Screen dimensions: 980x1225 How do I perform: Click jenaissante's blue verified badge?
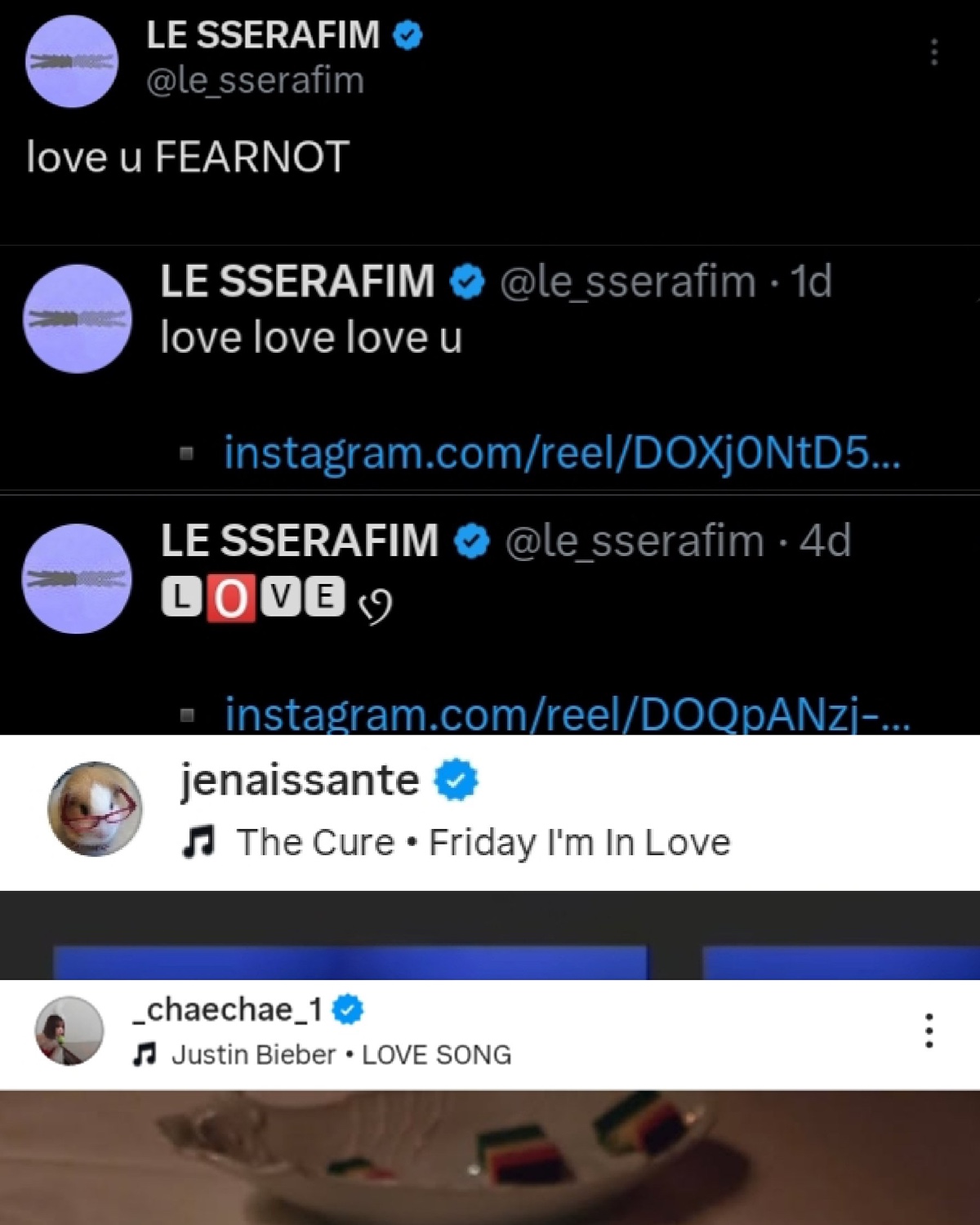tap(457, 780)
